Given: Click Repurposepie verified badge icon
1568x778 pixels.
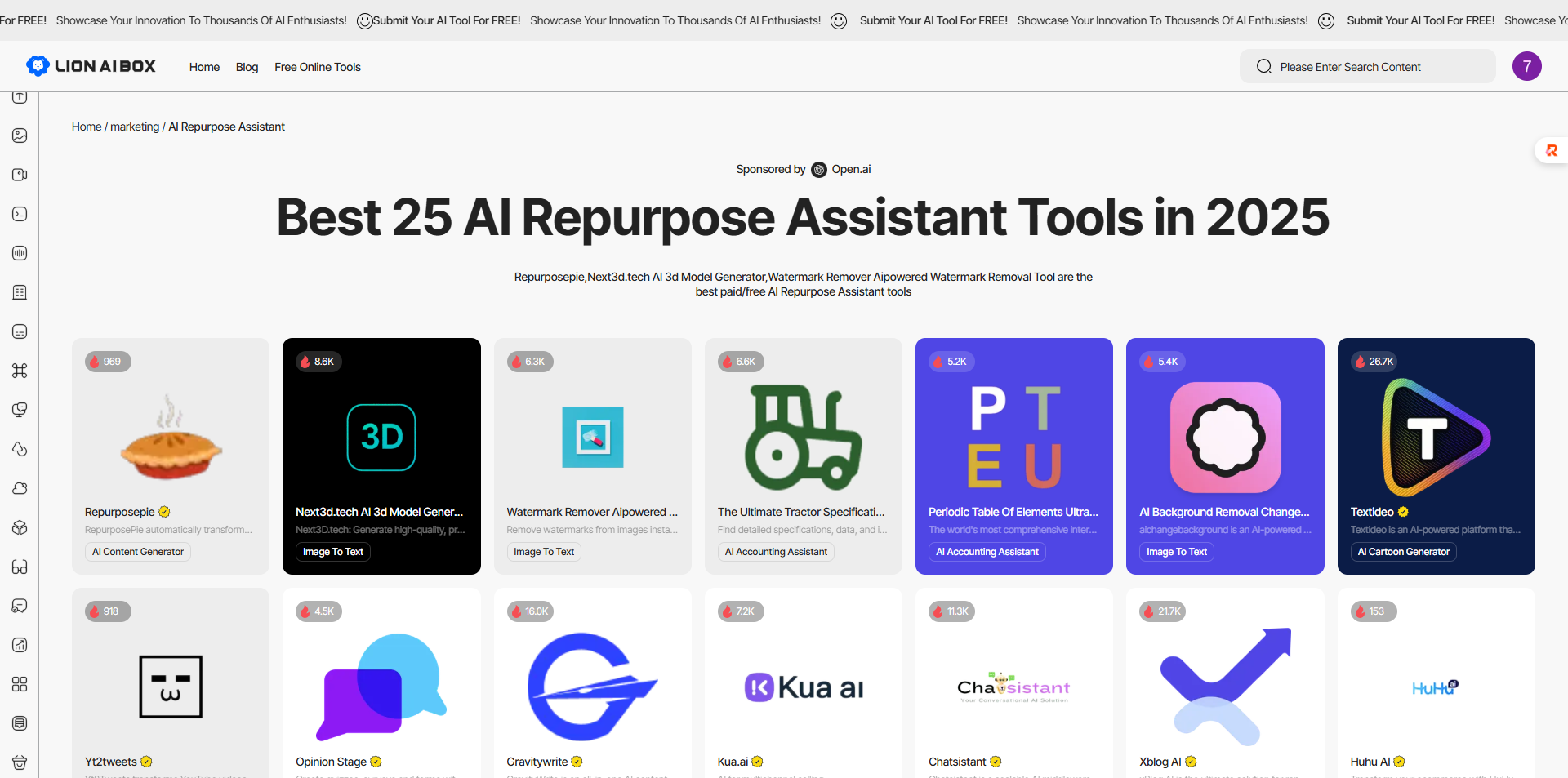Looking at the screenshot, I should tap(164, 512).
